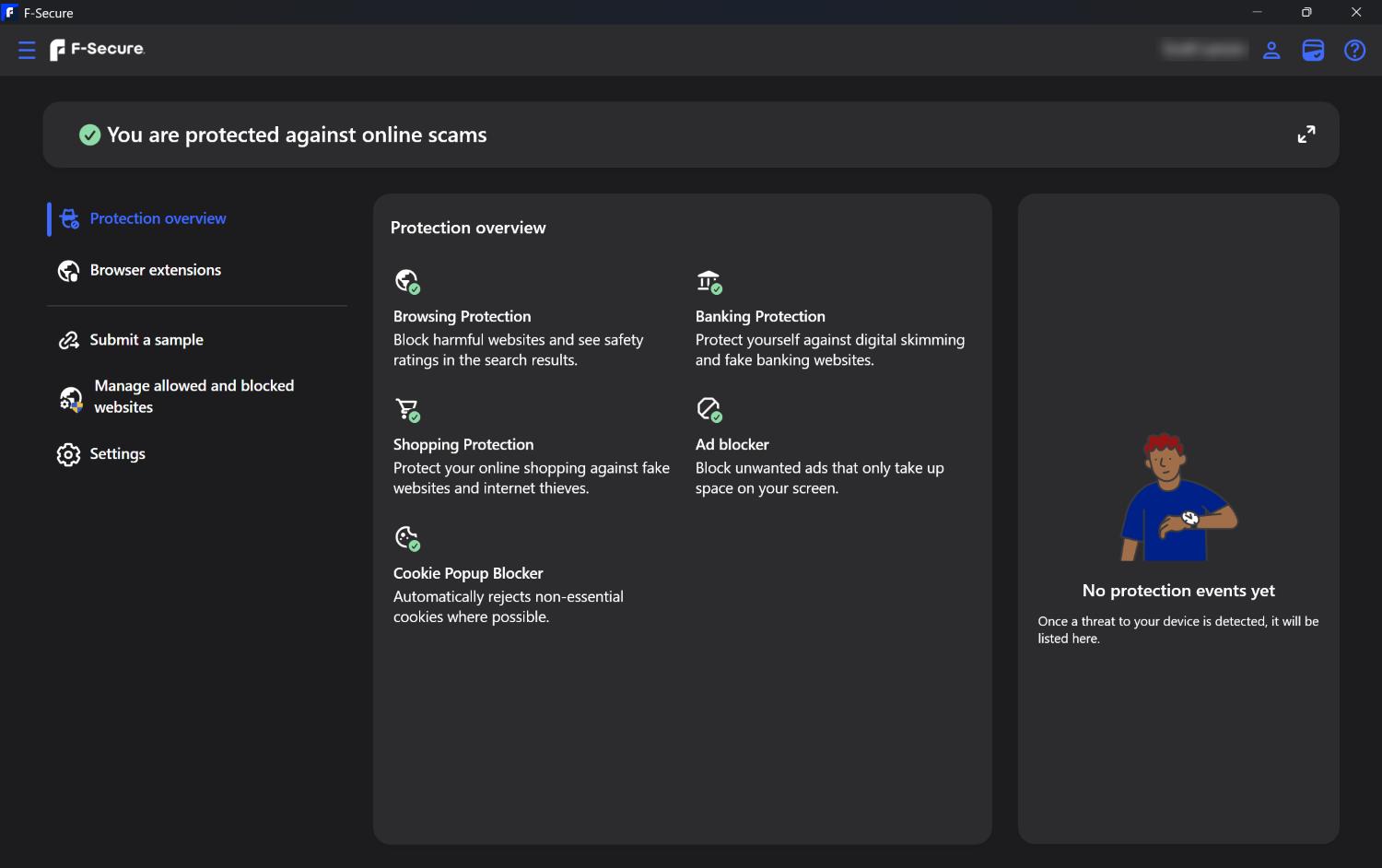Open the hamburger navigation menu

(27, 50)
